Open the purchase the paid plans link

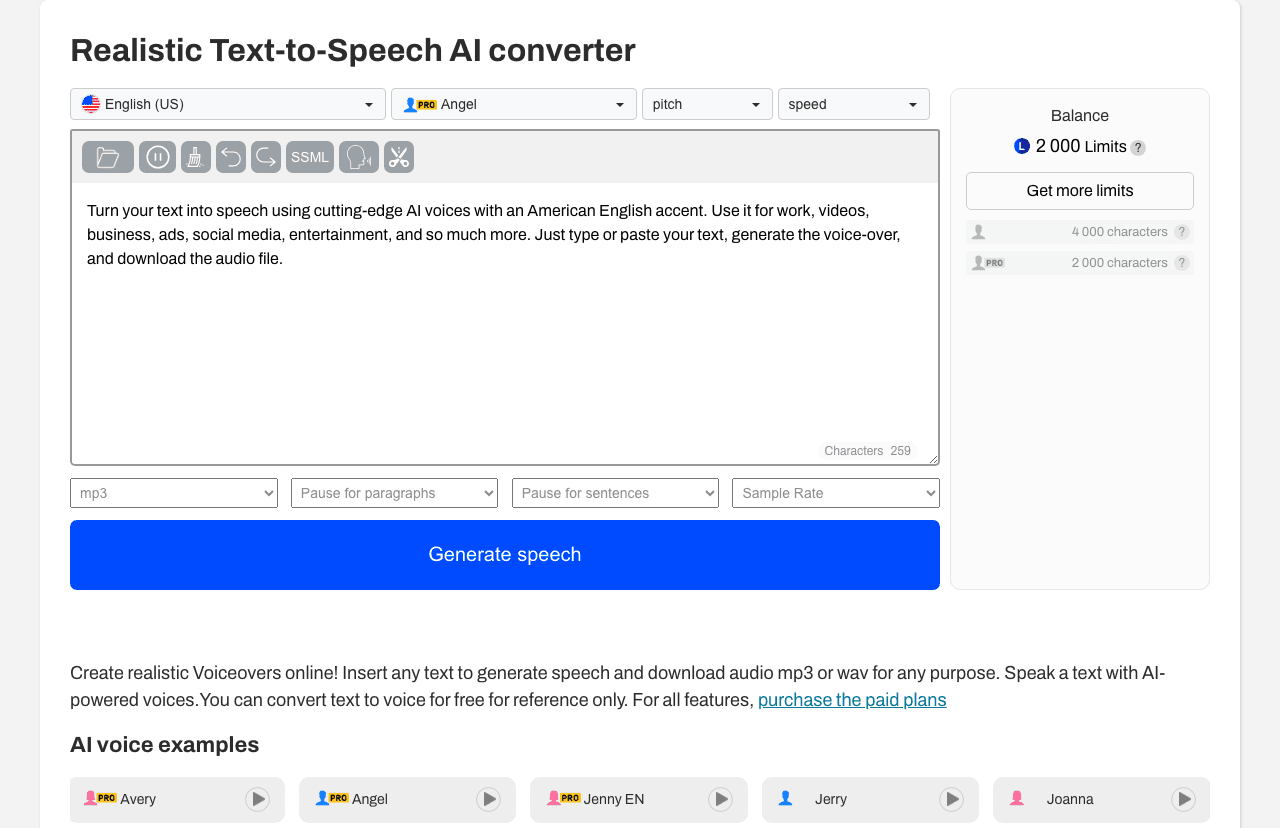click(852, 700)
